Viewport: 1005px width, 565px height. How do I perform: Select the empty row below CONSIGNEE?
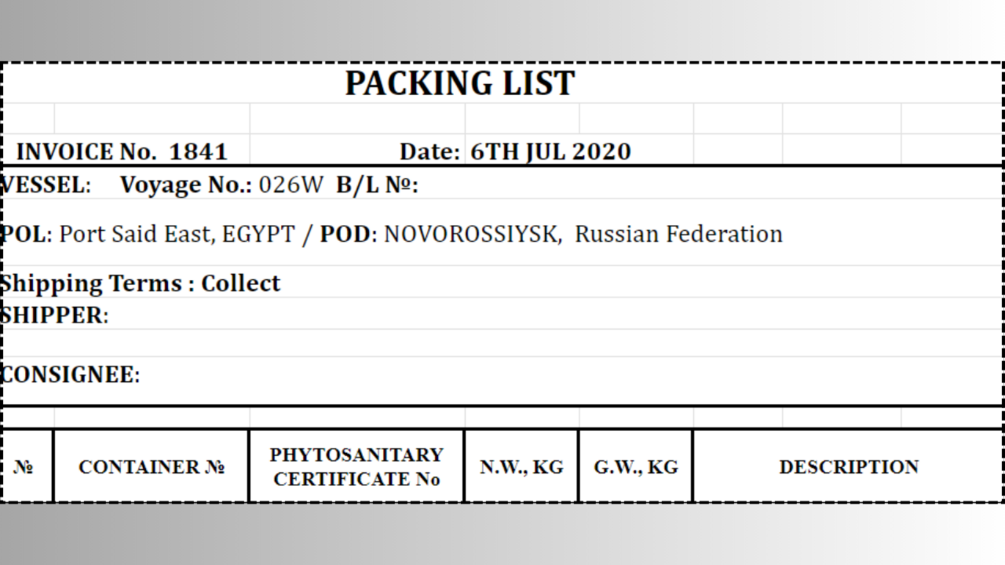[502, 417]
